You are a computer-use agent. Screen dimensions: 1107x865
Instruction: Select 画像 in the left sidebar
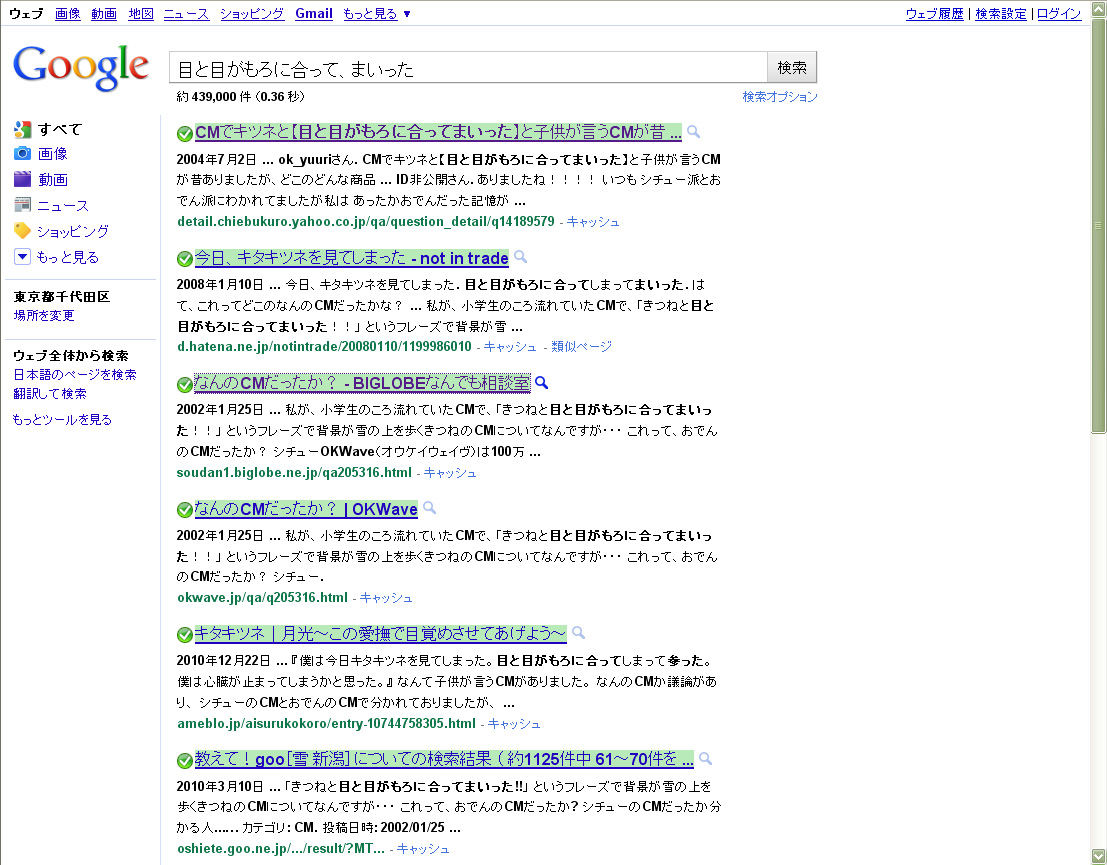(x=53, y=153)
